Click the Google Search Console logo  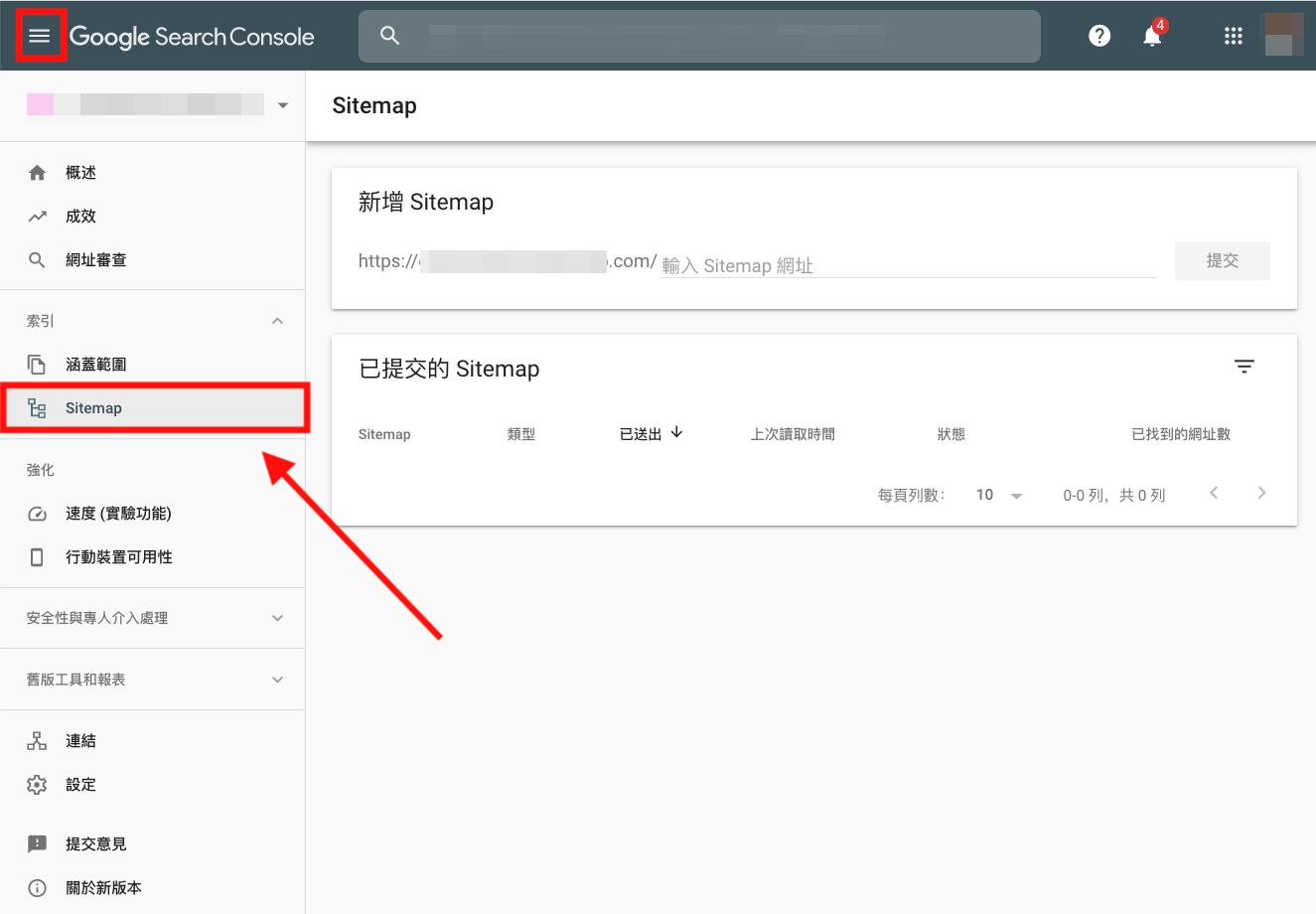pyautogui.click(x=192, y=37)
